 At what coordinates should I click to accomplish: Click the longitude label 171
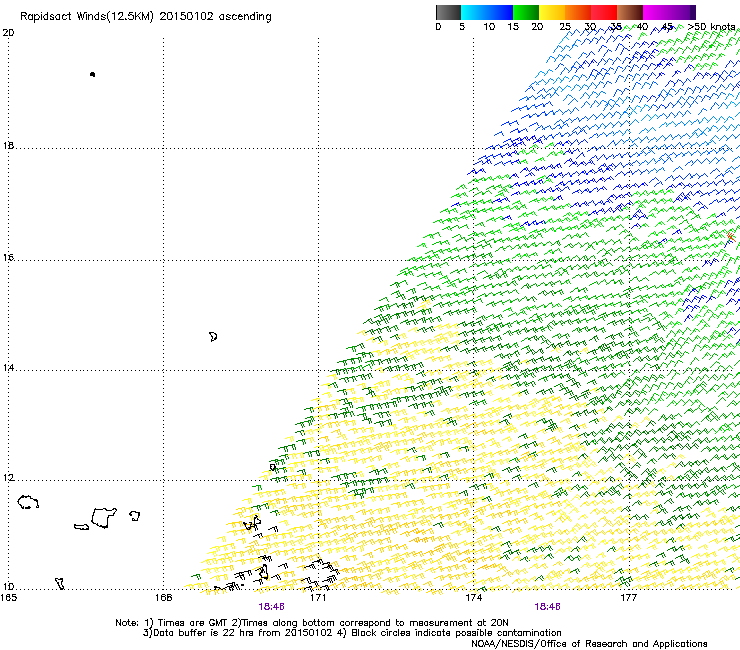click(x=318, y=598)
